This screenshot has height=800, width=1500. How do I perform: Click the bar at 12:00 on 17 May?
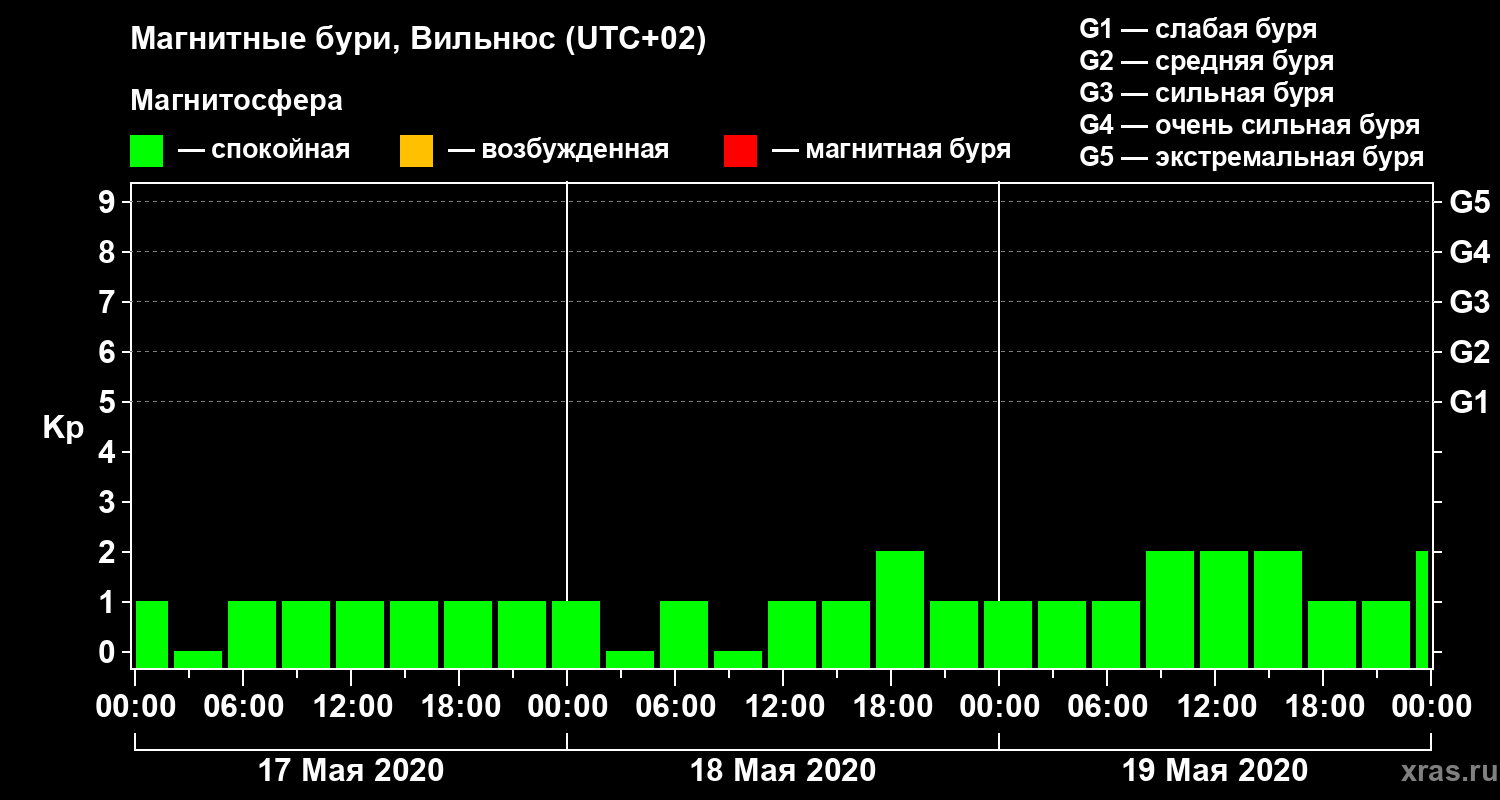360,634
